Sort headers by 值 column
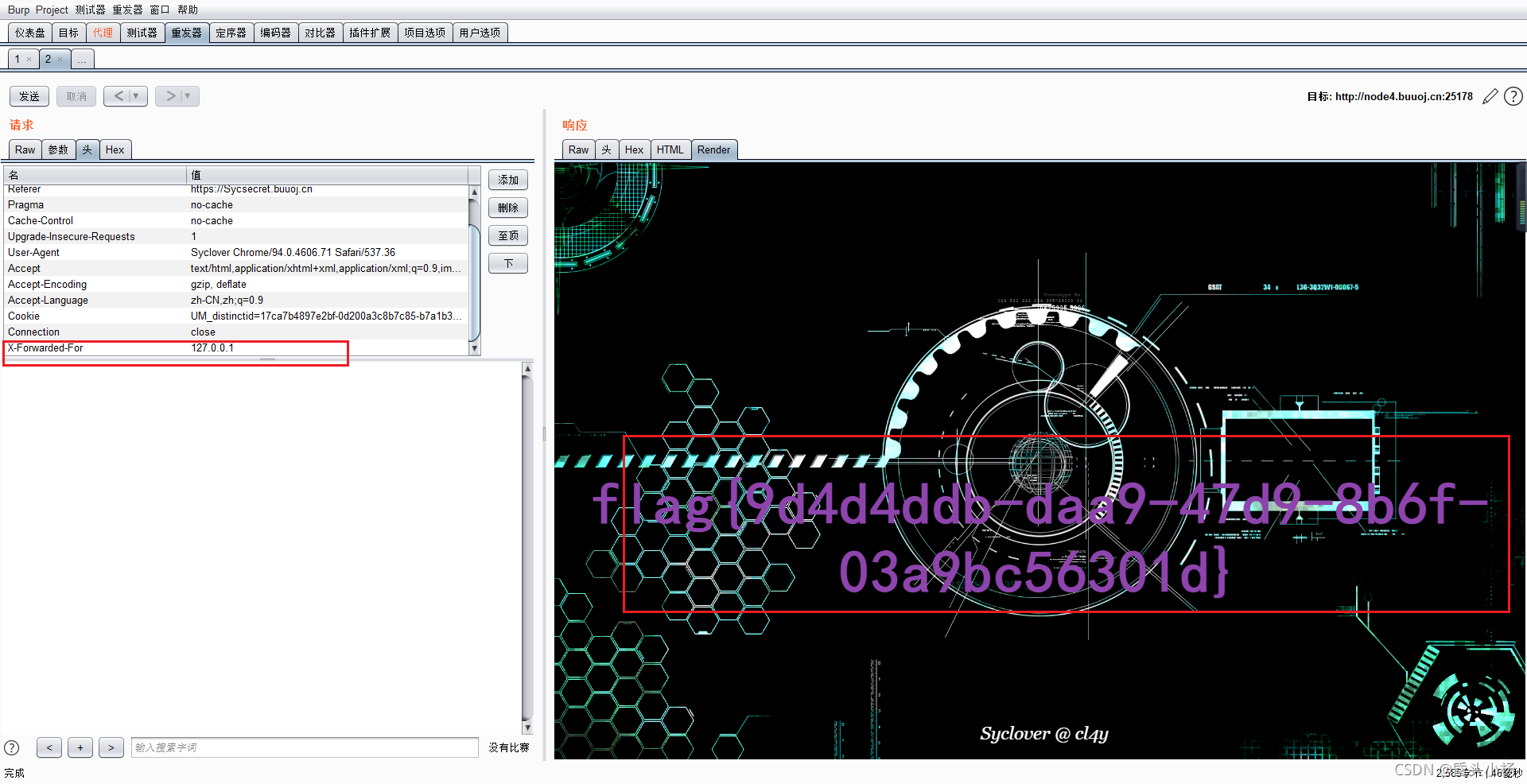Viewport: 1527px width, 784px height. (327, 175)
